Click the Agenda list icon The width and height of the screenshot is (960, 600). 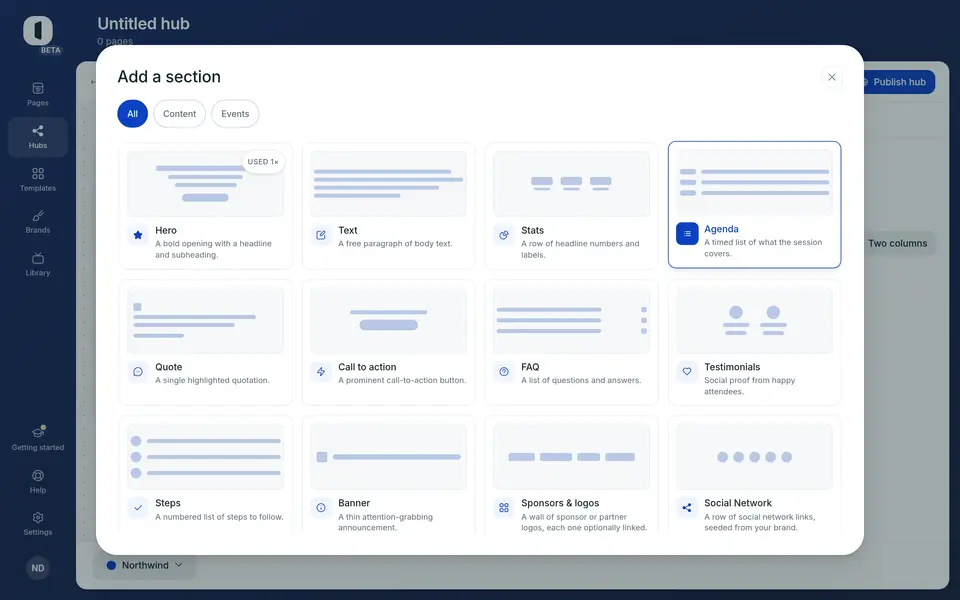(687, 234)
